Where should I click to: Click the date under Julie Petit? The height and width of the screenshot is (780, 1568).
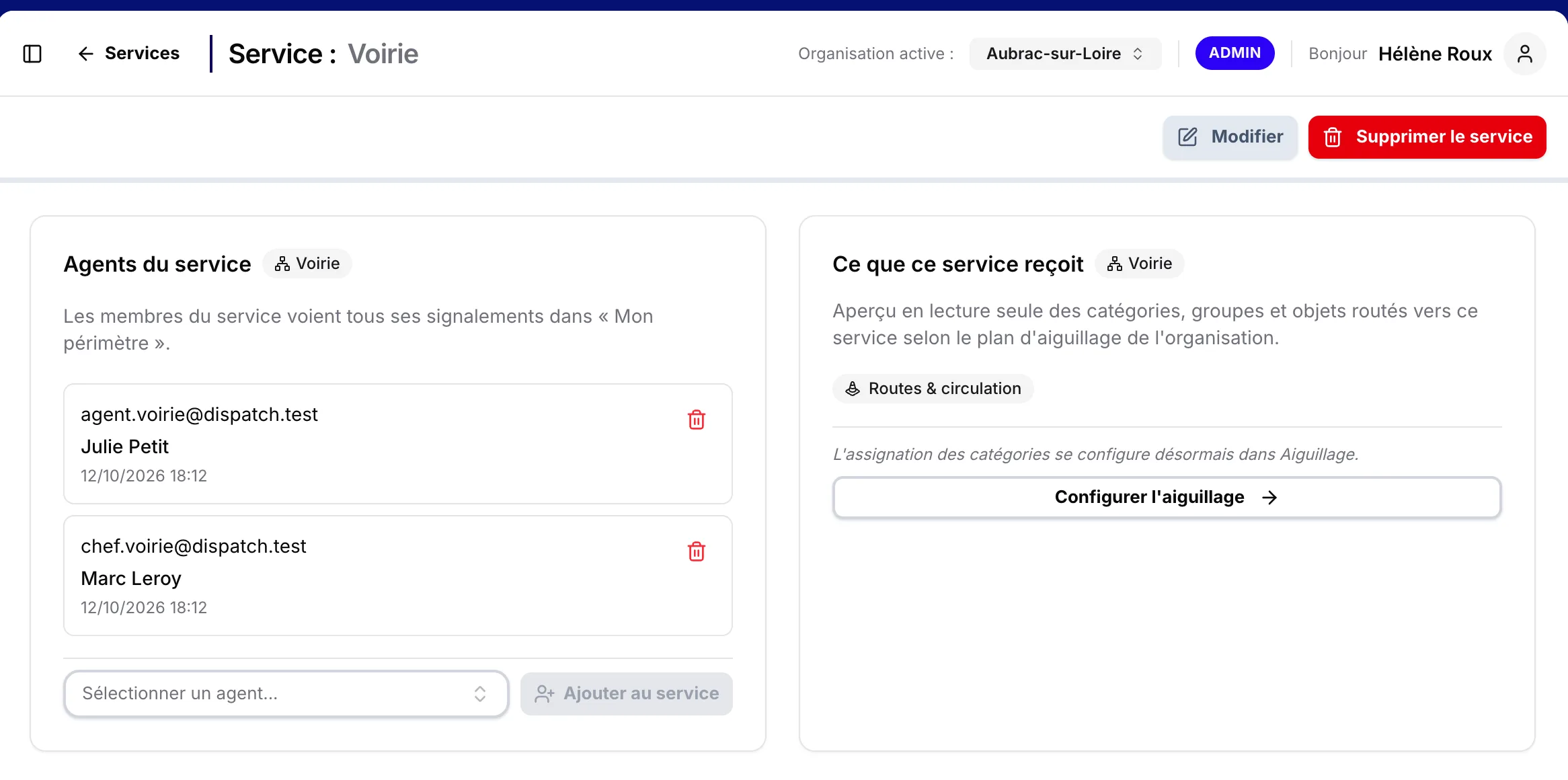(x=144, y=476)
